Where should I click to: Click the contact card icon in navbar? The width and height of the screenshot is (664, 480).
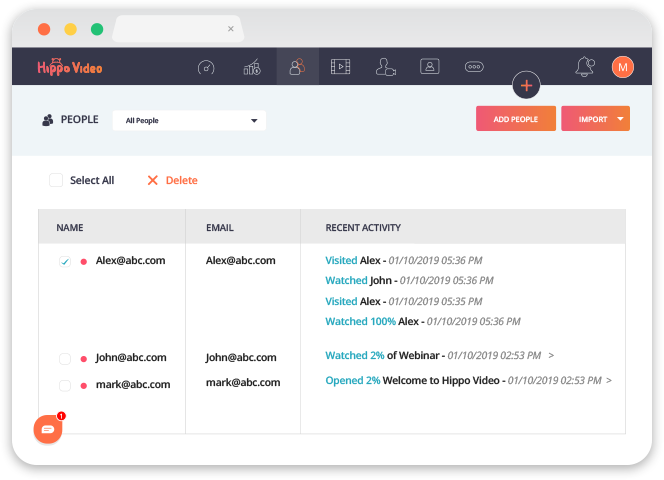coord(430,67)
